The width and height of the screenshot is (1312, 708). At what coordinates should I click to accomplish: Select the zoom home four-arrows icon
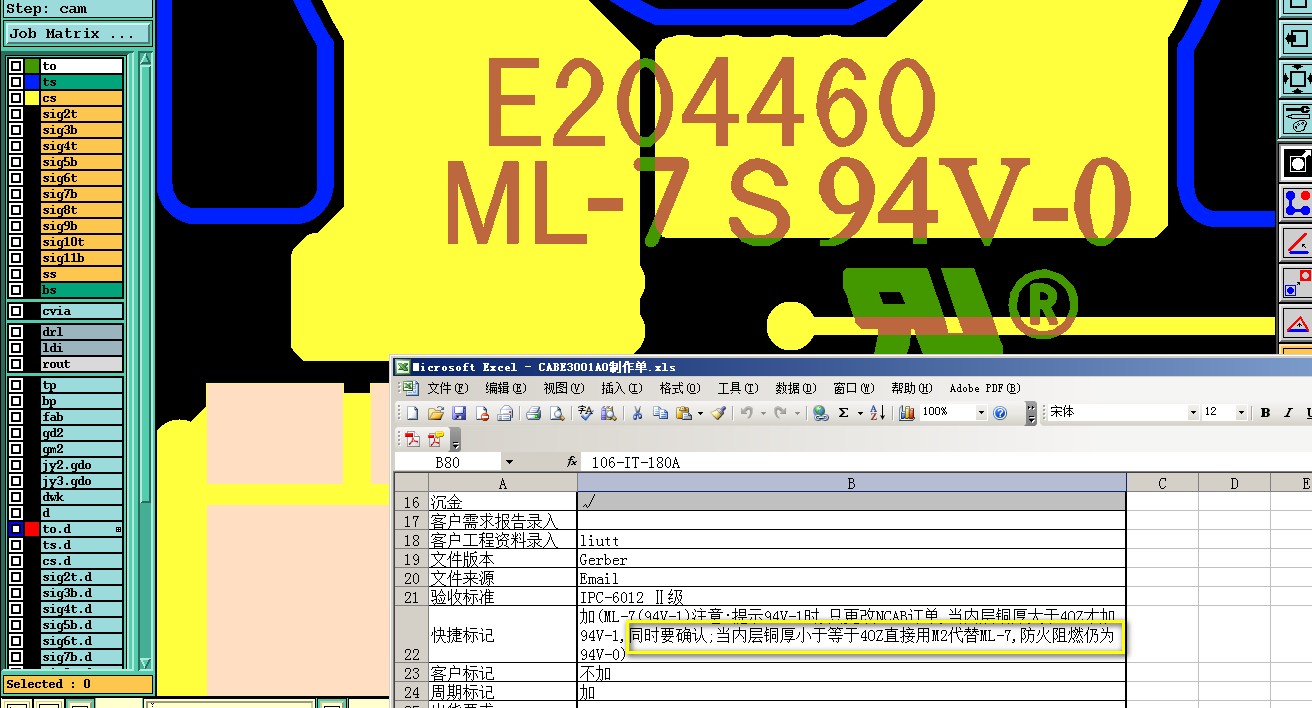[x=1296, y=77]
